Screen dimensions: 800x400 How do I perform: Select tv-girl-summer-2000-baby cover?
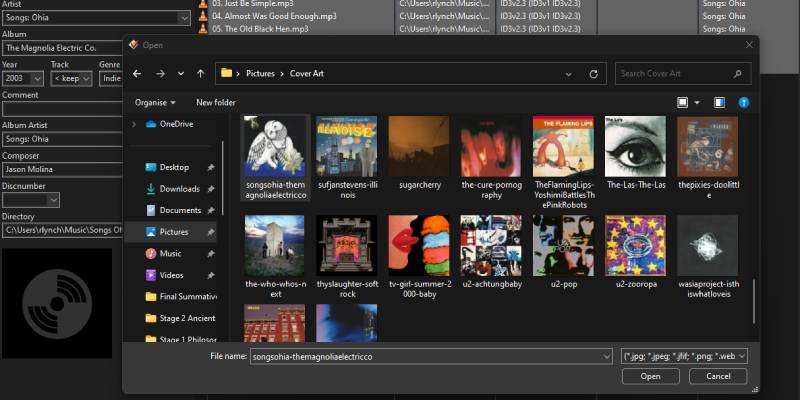[419, 246]
